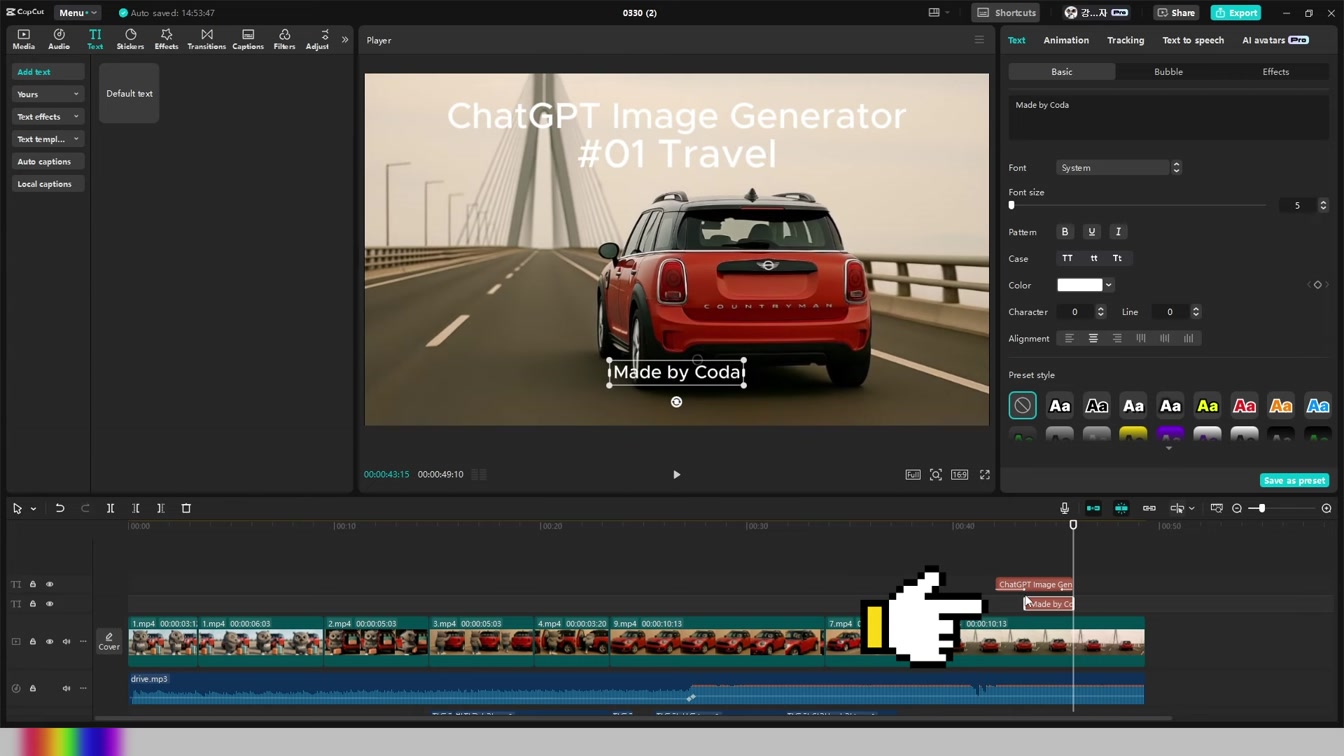Screen dimensions: 1344x756
Task: Select the Bubble sub-tab
Action: pyautogui.click(x=1168, y=72)
